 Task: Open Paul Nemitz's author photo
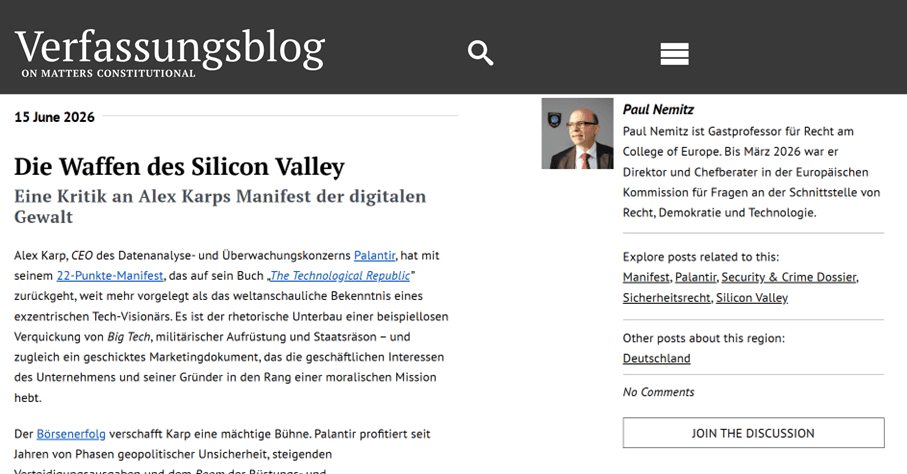(x=577, y=133)
